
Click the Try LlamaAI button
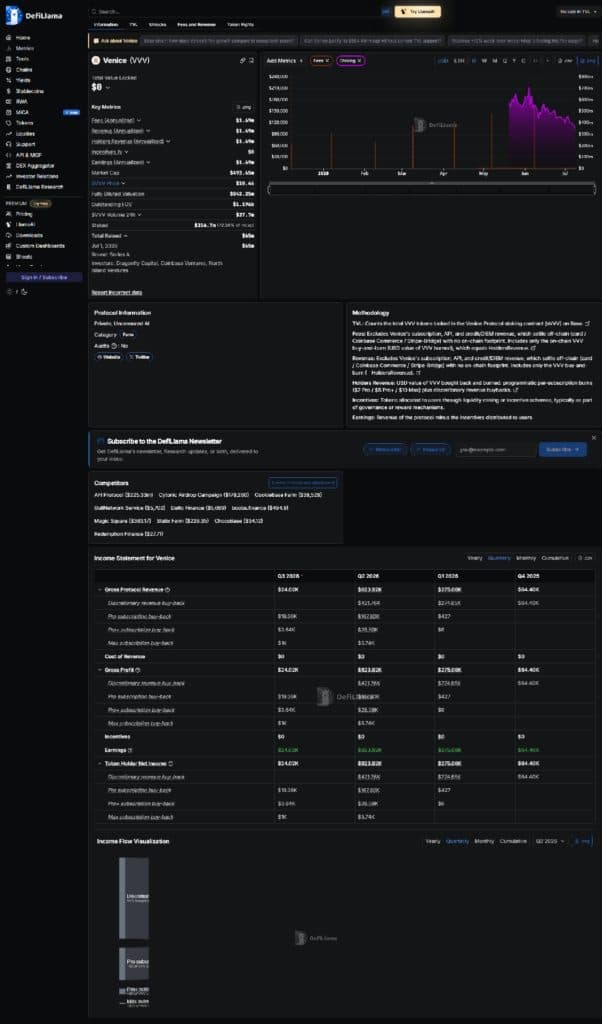(x=417, y=11)
